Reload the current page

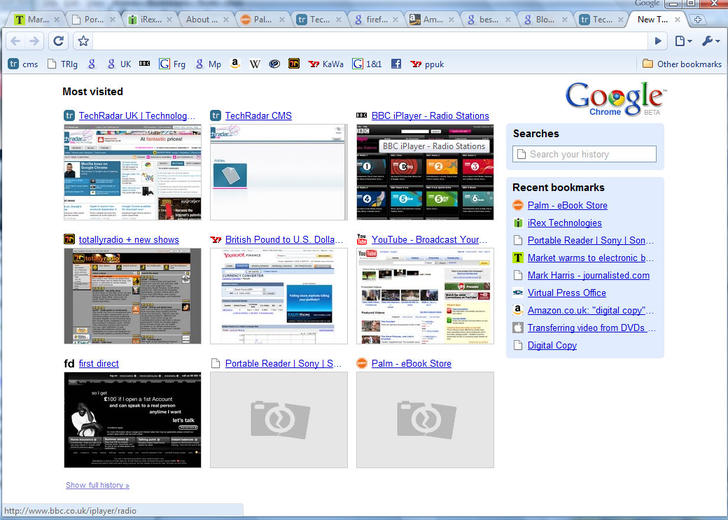pos(58,41)
